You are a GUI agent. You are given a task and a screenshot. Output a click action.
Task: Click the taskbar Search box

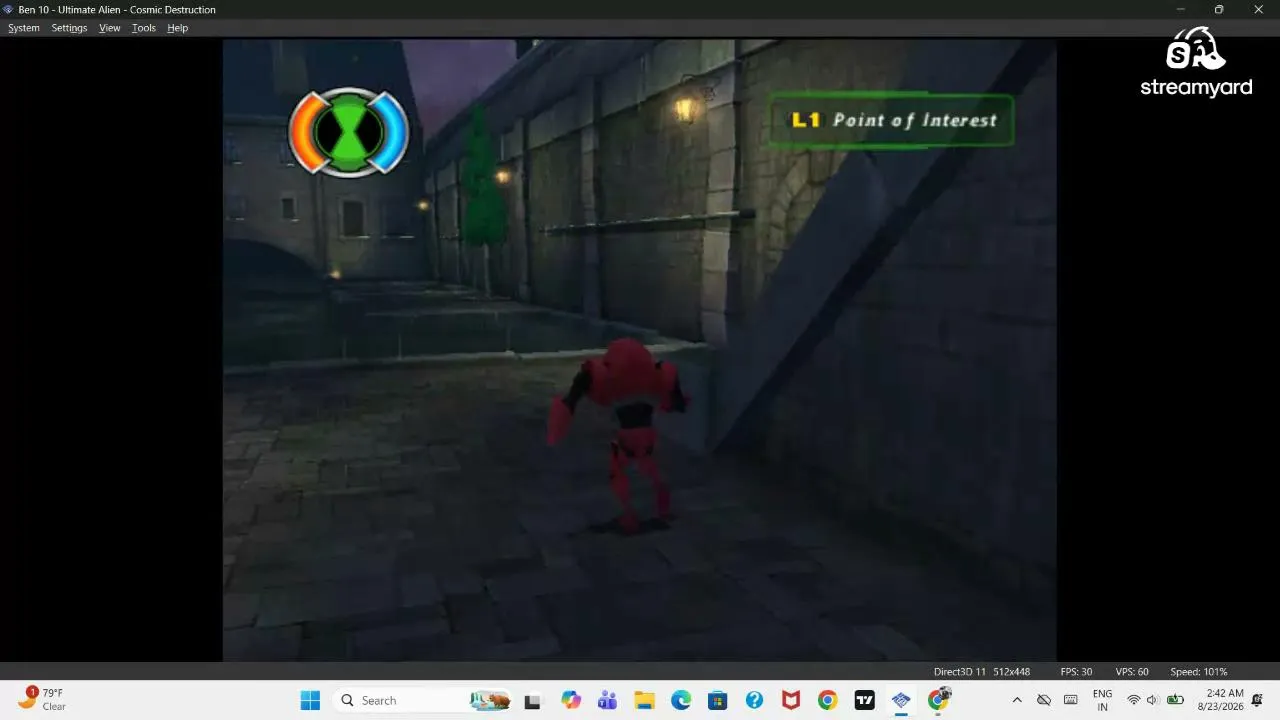(x=422, y=700)
